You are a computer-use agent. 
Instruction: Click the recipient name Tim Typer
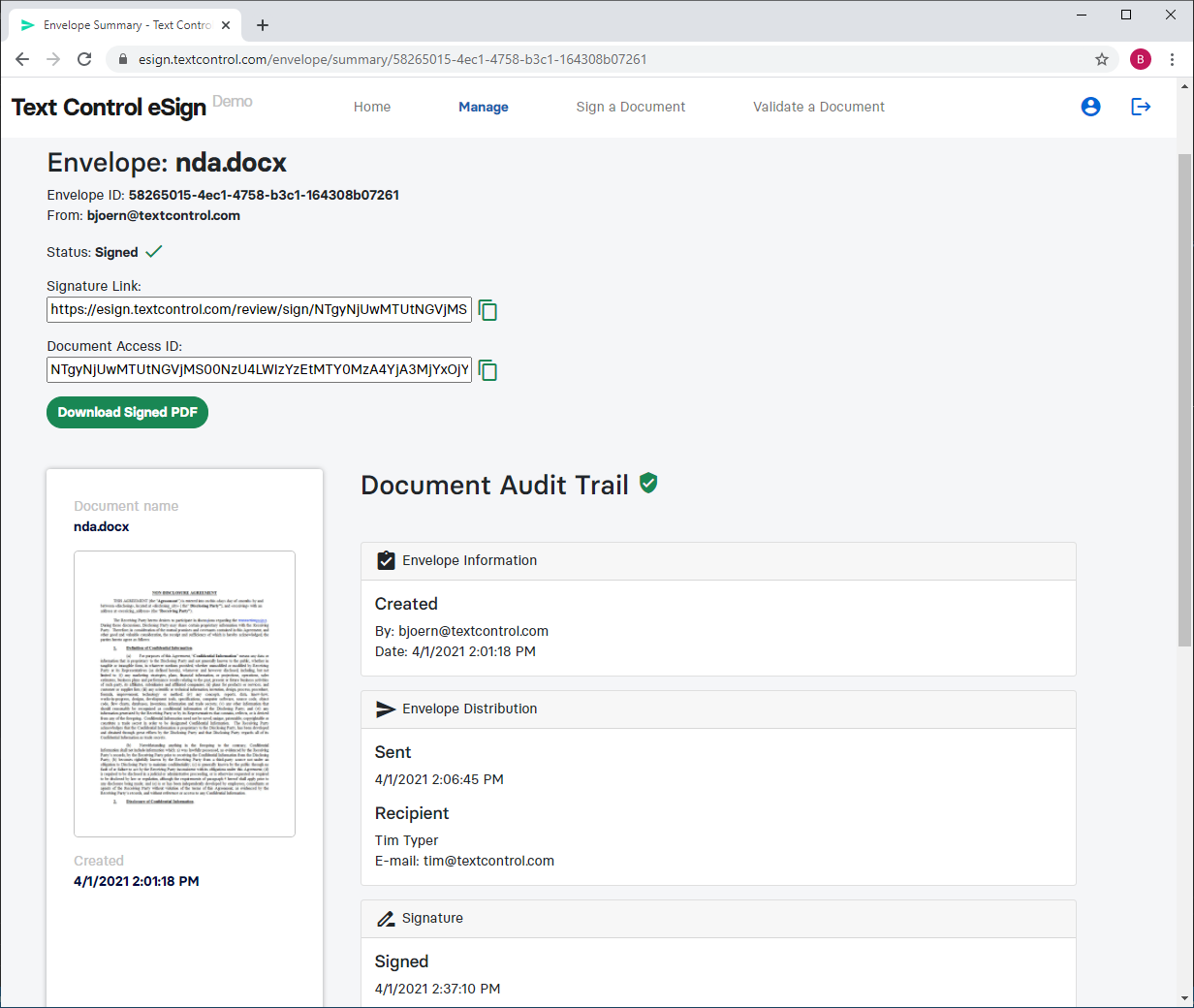[407, 840]
